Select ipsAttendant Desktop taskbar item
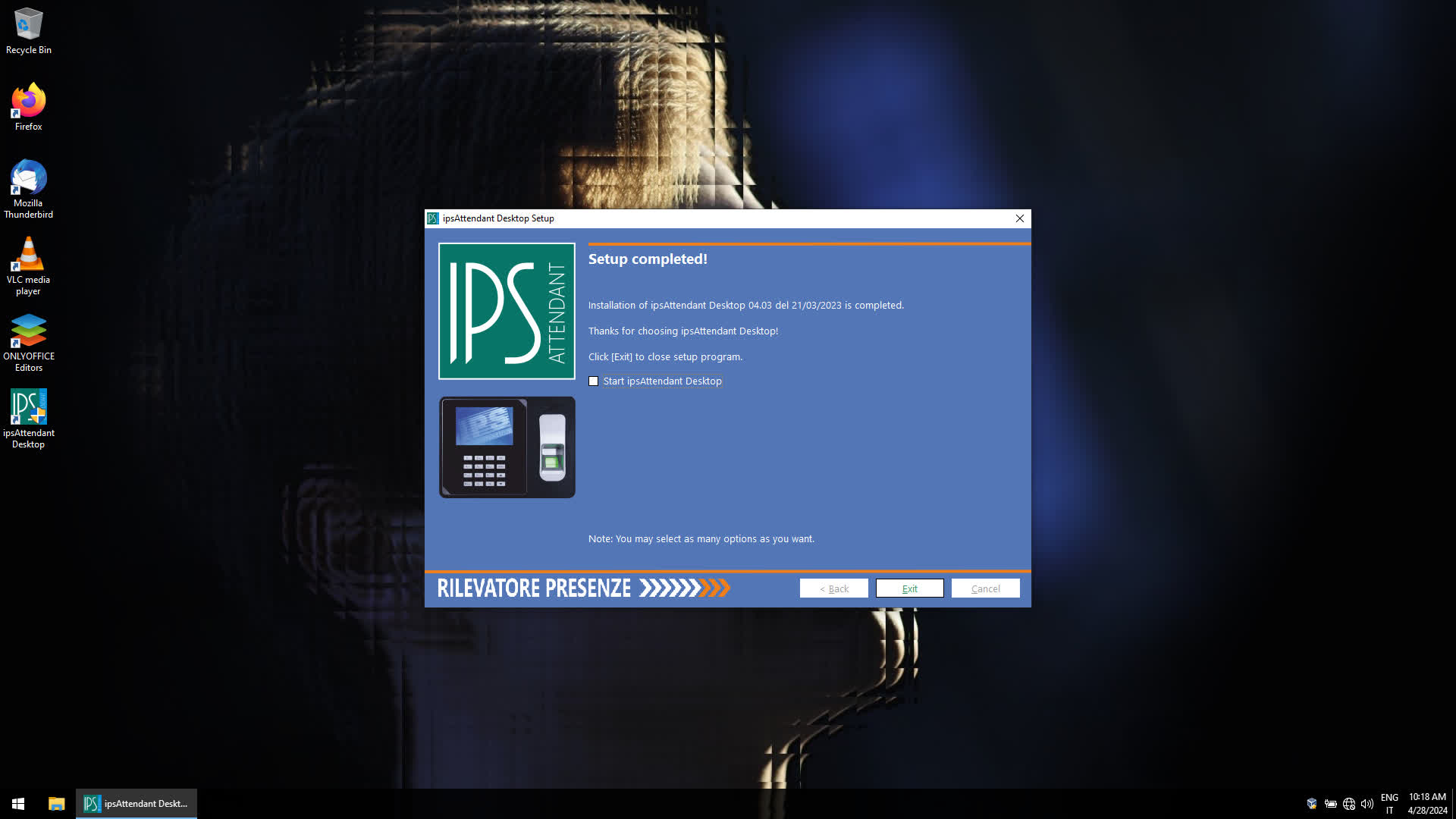Image resolution: width=1456 pixels, height=819 pixels. [136, 804]
